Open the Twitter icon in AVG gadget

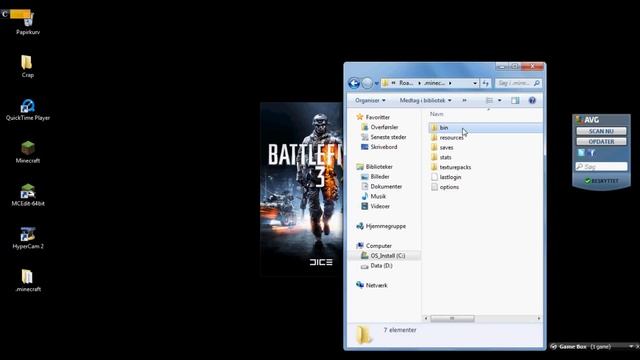pyautogui.click(x=581, y=153)
